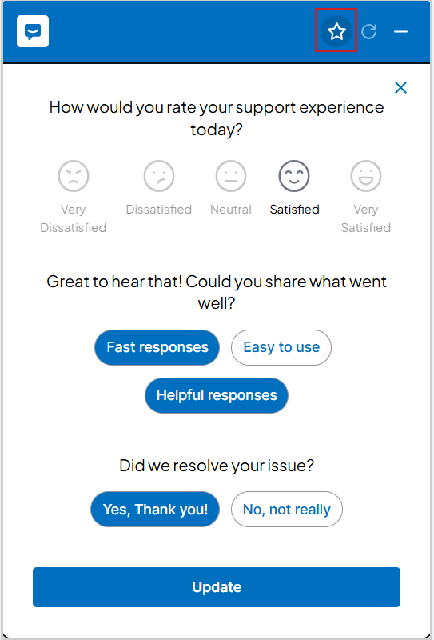
Task: Select the Very Dissatisfied angry face
Action: [73, 176]
